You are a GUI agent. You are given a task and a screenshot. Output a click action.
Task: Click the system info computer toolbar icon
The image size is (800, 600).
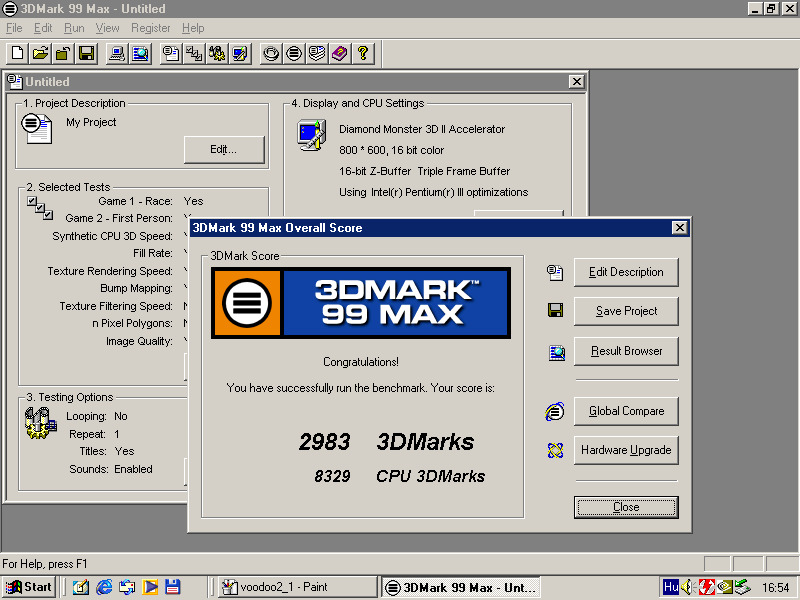117,53
